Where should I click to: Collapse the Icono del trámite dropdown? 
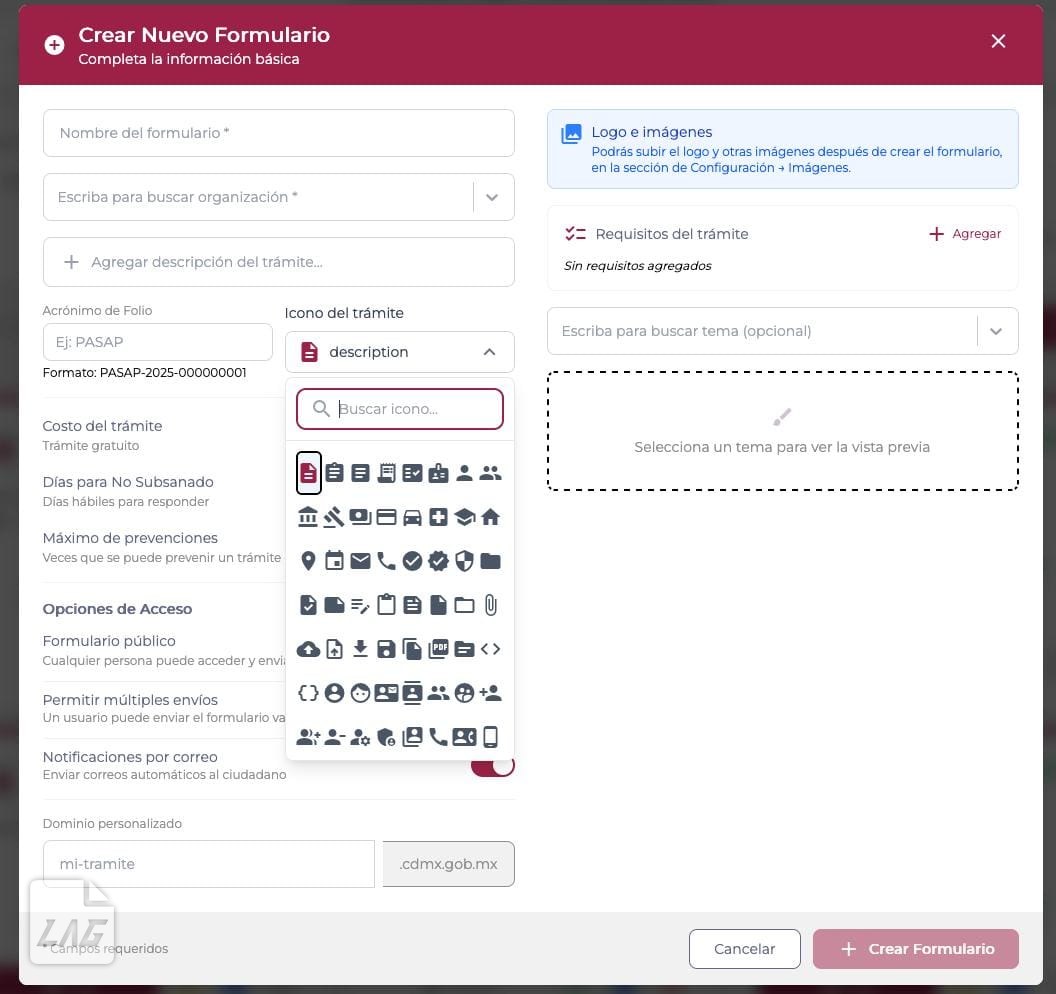490,352
